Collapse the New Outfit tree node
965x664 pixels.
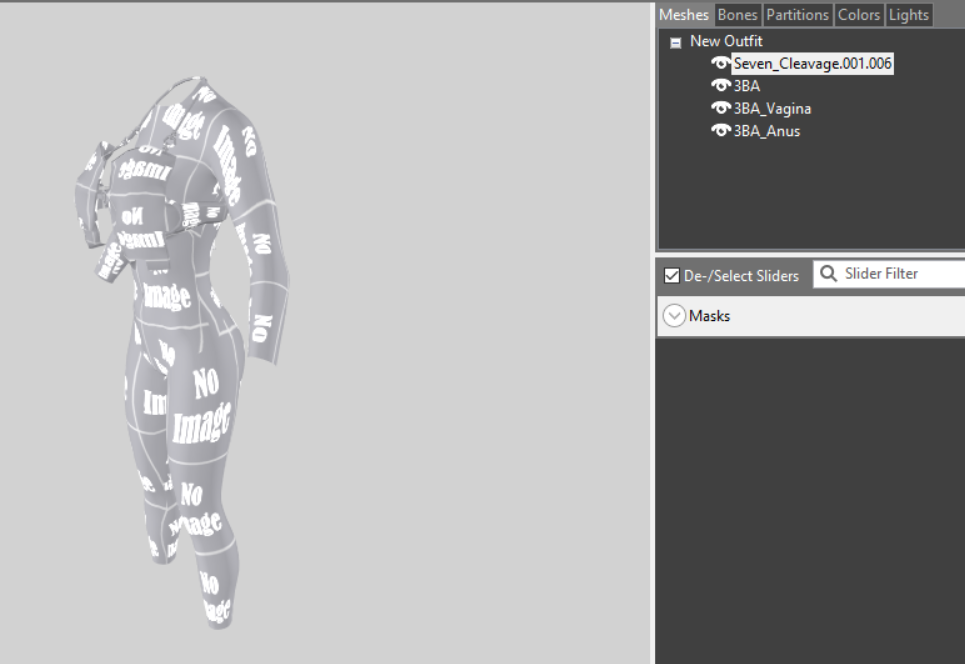pyautogui.click(x=676, y=41)
